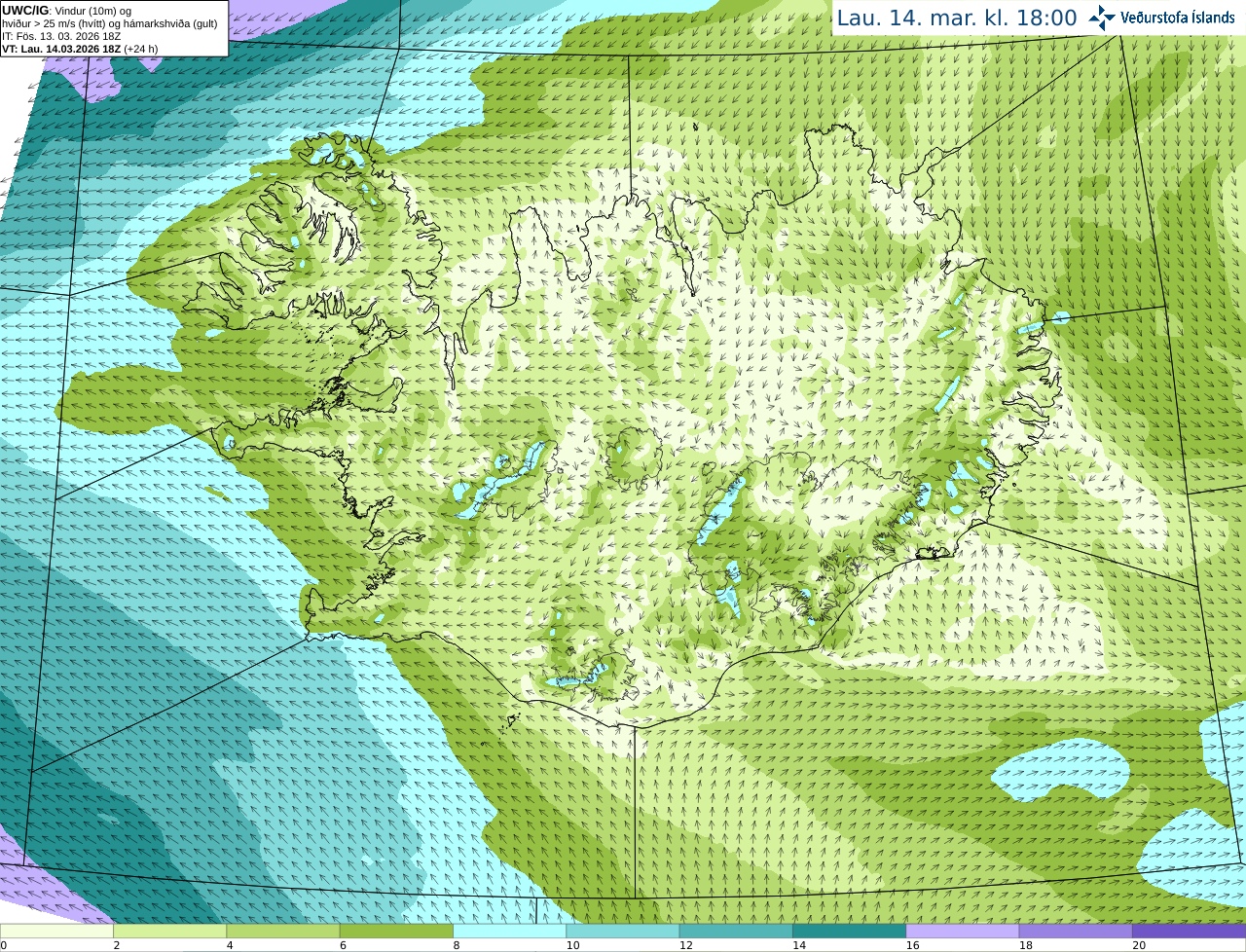Click the legend scale label 16
The image size is (1246, 952).
(x=912, y=945)
